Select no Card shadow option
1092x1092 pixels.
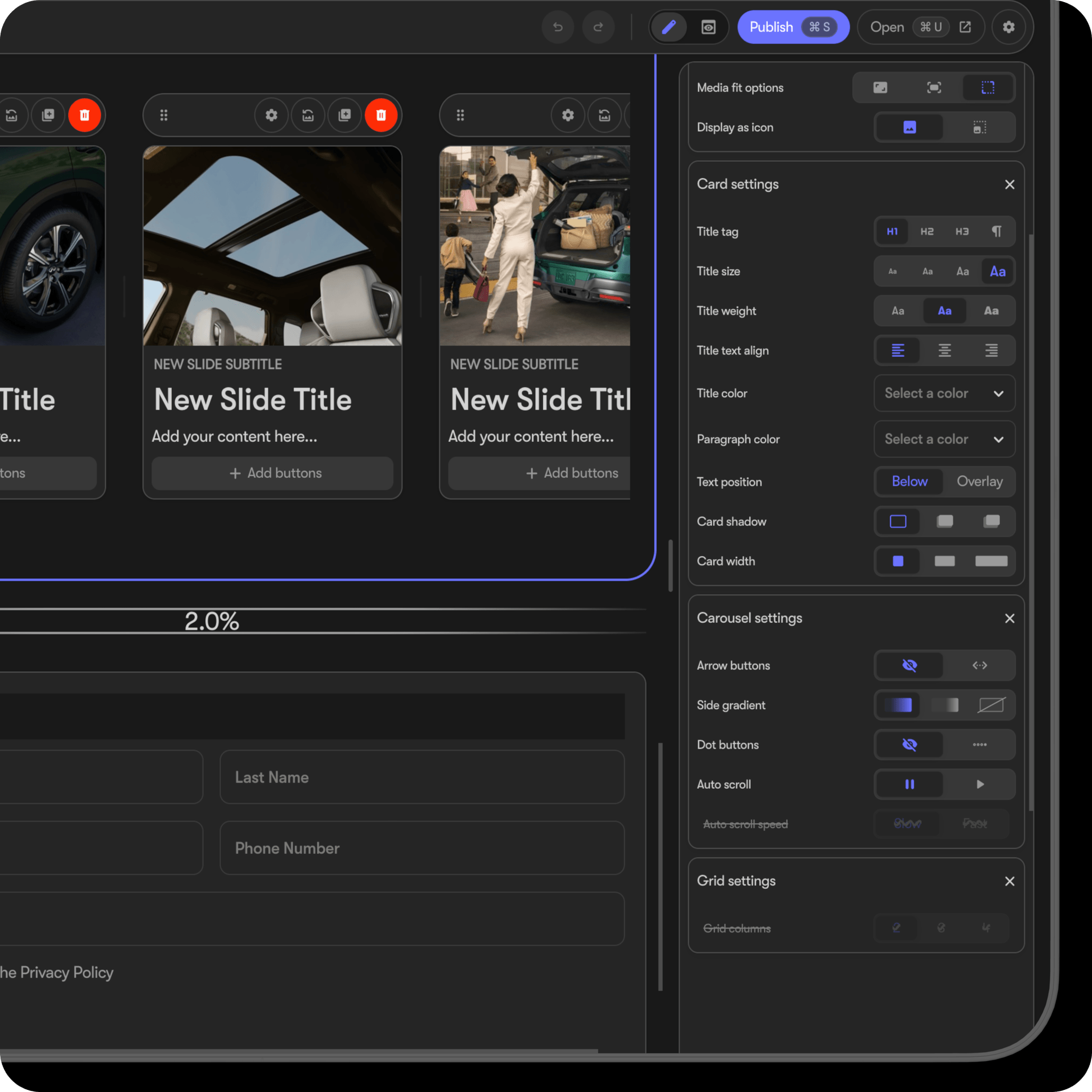(x=897, y=521)
